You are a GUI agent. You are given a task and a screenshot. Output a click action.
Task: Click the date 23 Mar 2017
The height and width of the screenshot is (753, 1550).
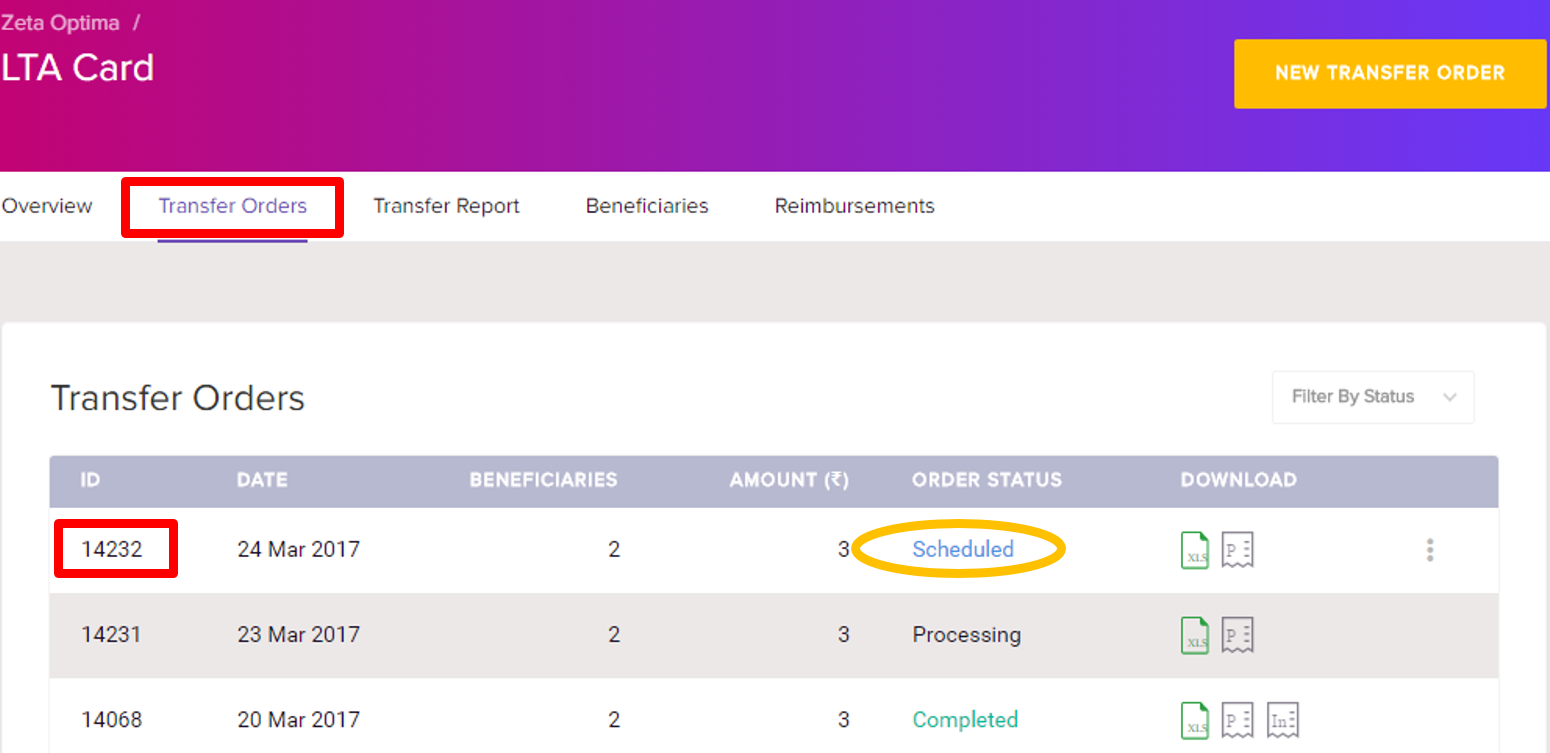[298, 634]
